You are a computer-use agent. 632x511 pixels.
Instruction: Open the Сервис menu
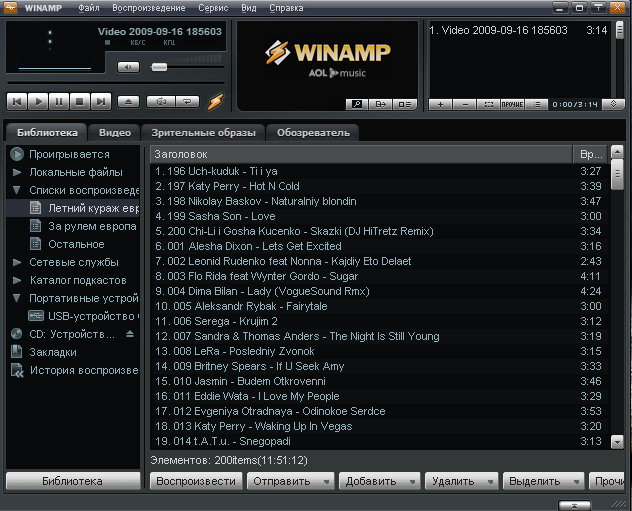click(x=213, y=8)
